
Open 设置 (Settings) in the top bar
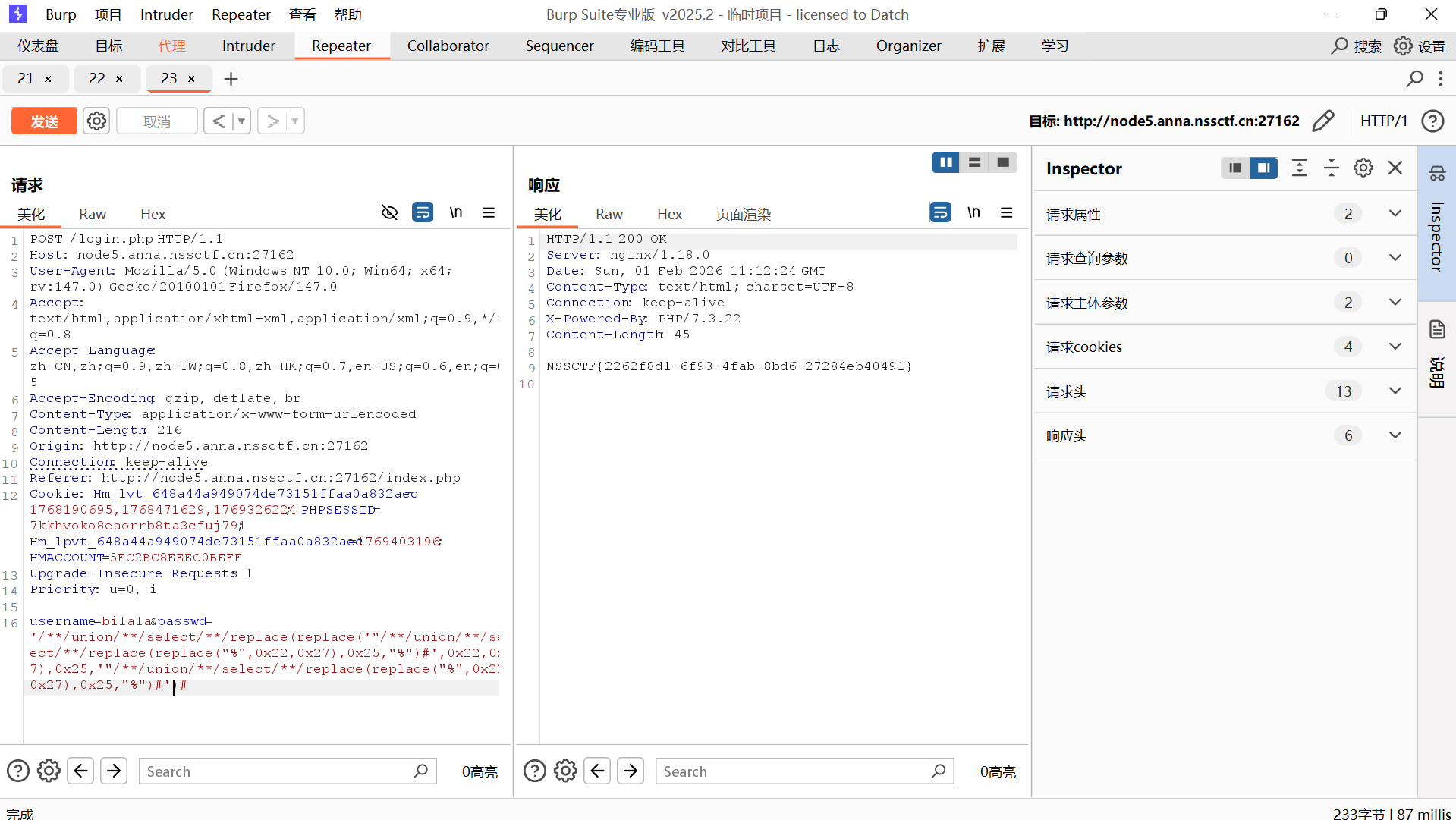pos(1420,46)
